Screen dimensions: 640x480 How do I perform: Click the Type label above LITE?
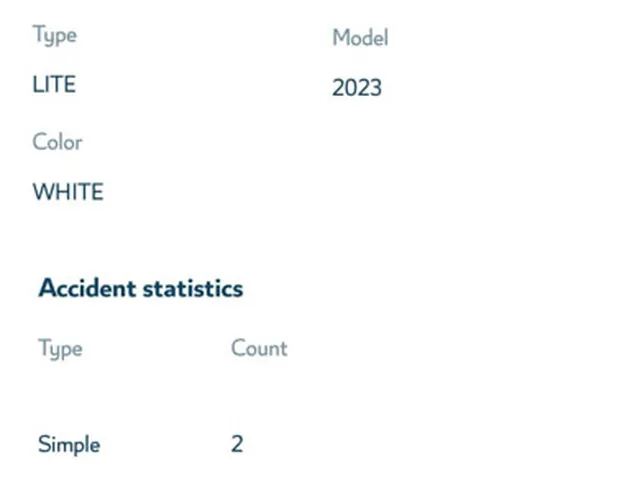click(55, 35)
